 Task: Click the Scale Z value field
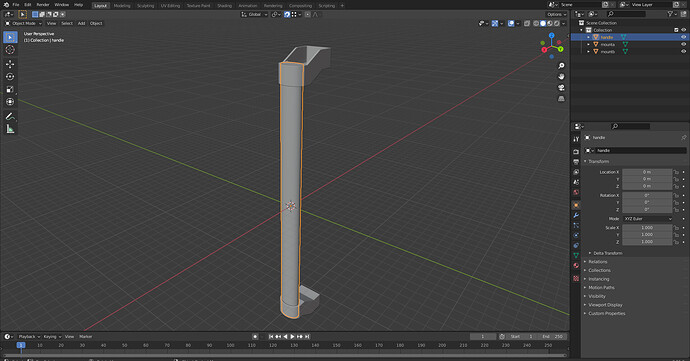[647, 242]
